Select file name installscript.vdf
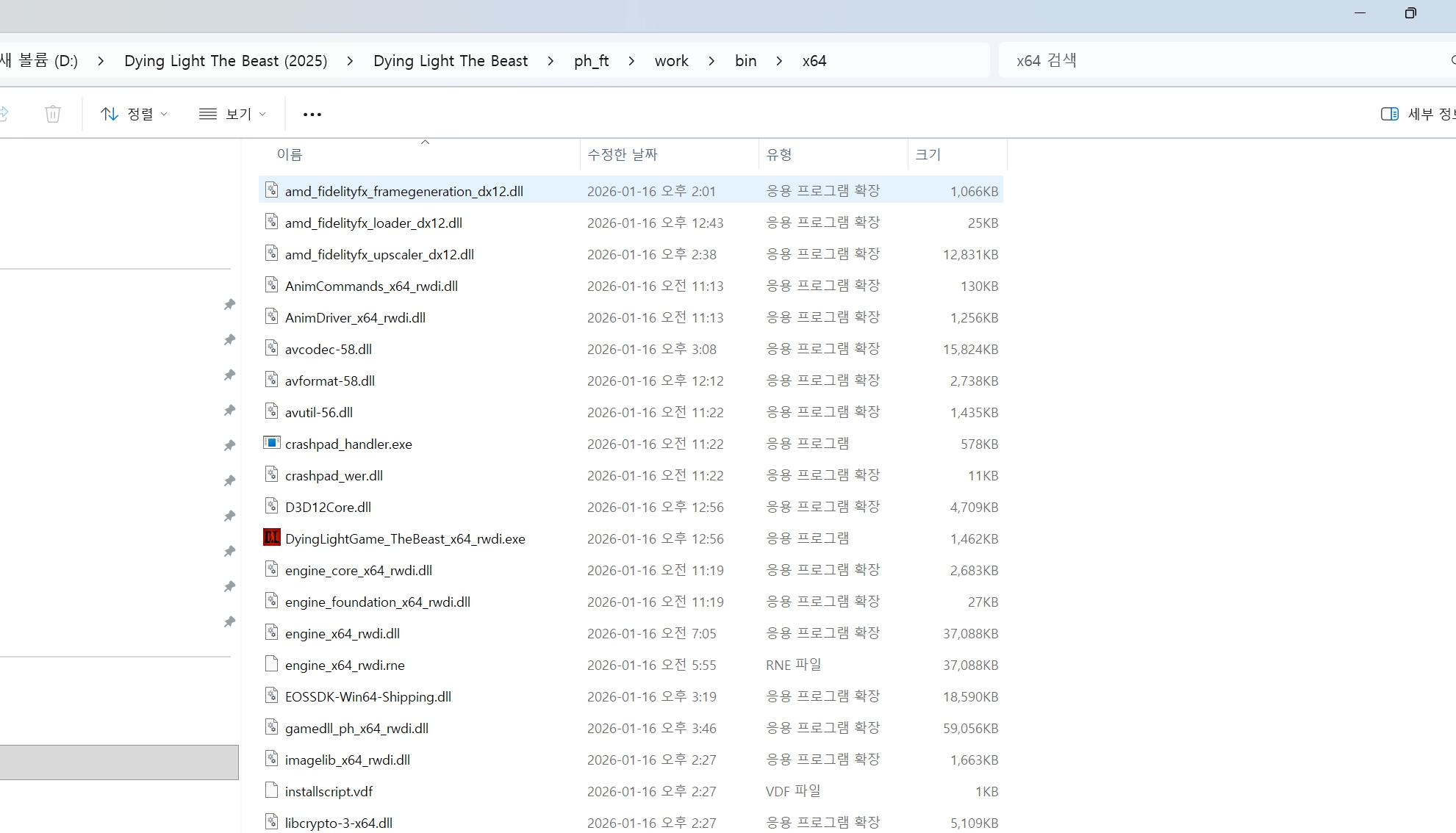The image size is (1456, 833). tap(329, 792)
